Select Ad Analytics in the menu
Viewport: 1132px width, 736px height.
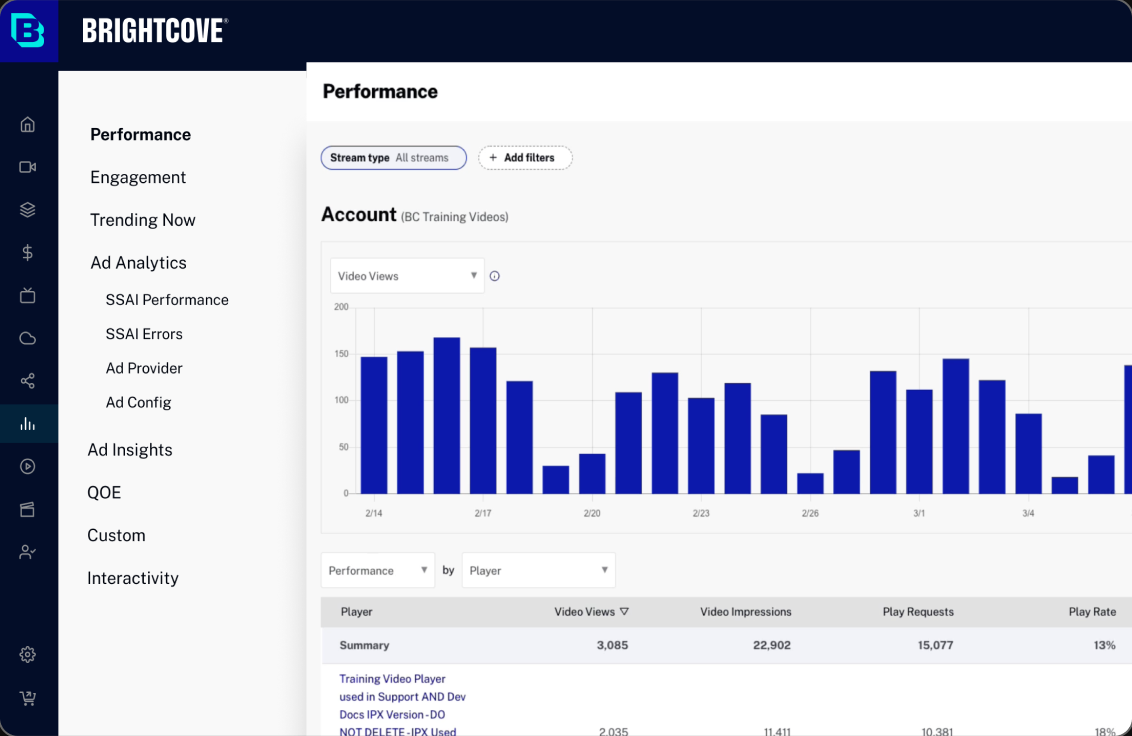(138, 262)
